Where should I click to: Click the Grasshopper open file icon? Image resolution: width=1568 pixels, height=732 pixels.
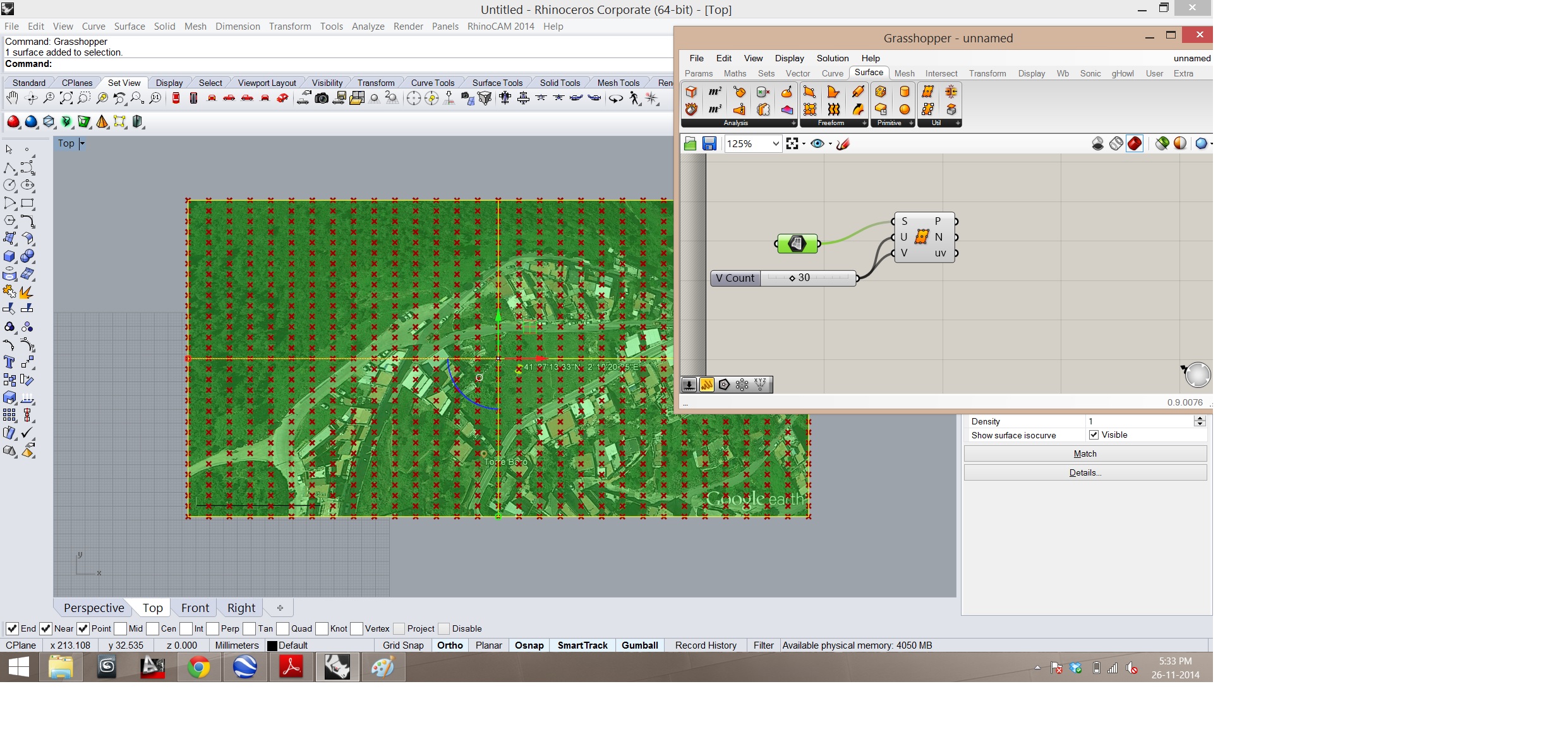(x=690, y=144)
